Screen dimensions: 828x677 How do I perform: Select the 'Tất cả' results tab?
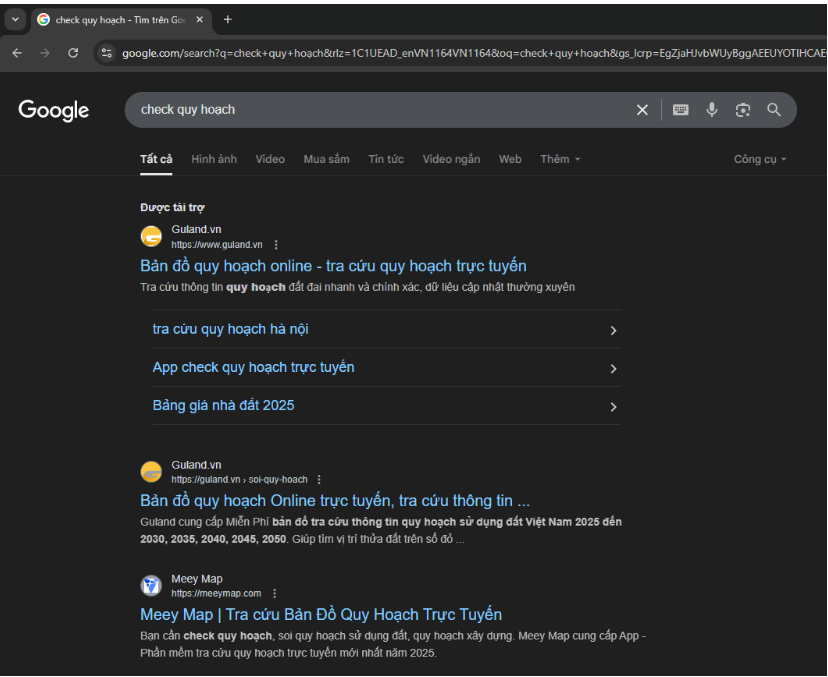[156, 159]
